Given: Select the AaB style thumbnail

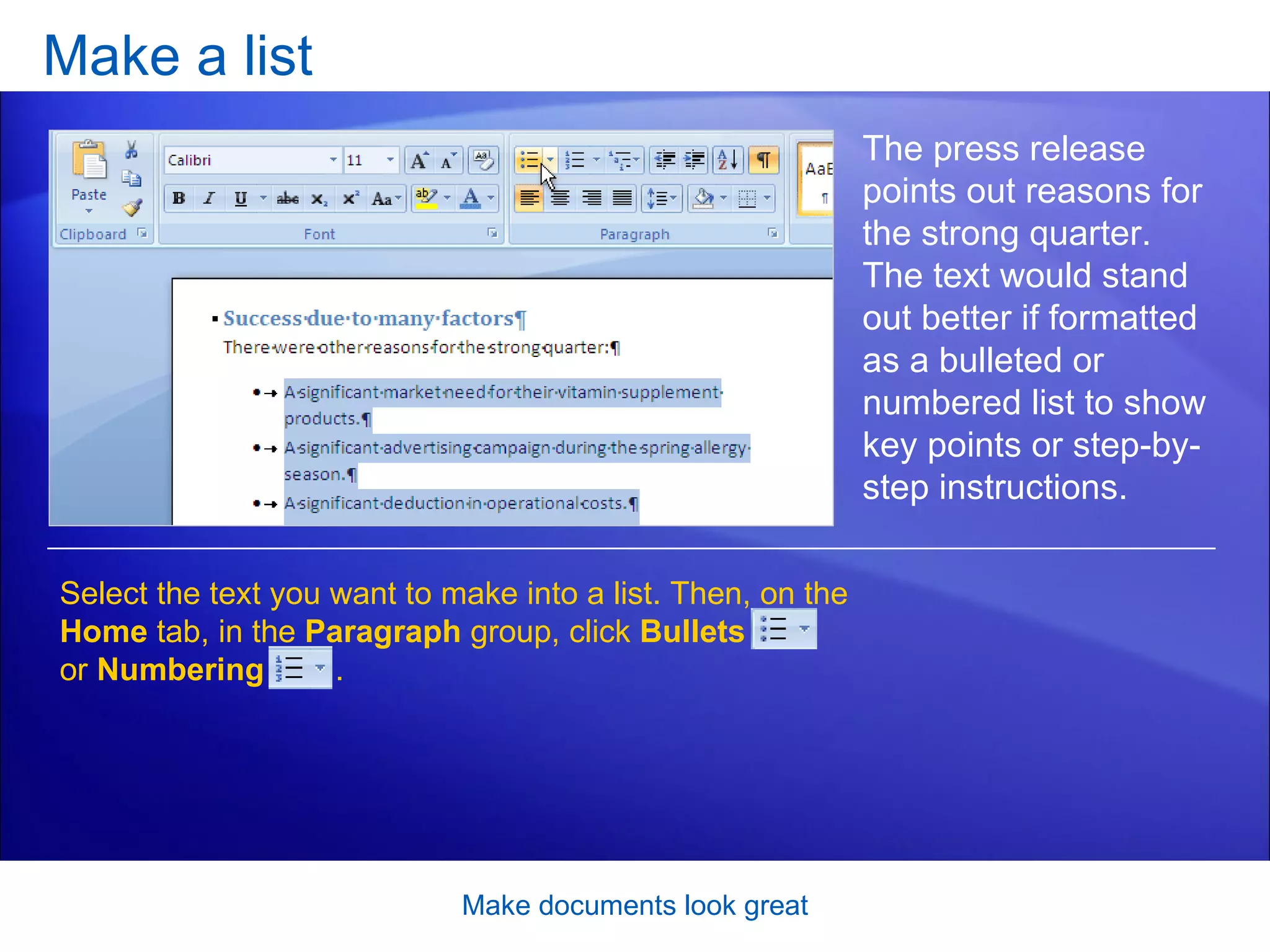Looking at the screenshot, I should point(816,180).
